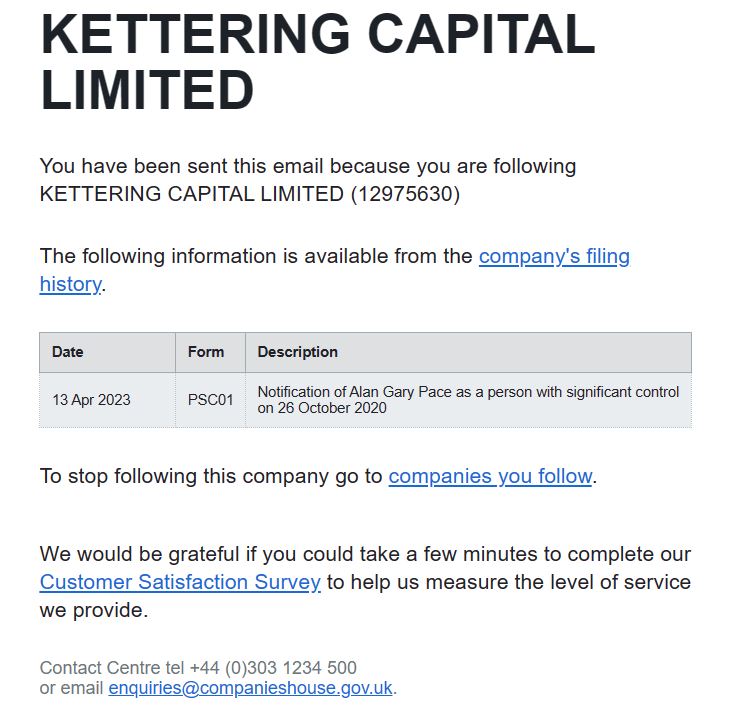Click the Description column header
This screenshot has height=720, width=737.
coord(298,352)
